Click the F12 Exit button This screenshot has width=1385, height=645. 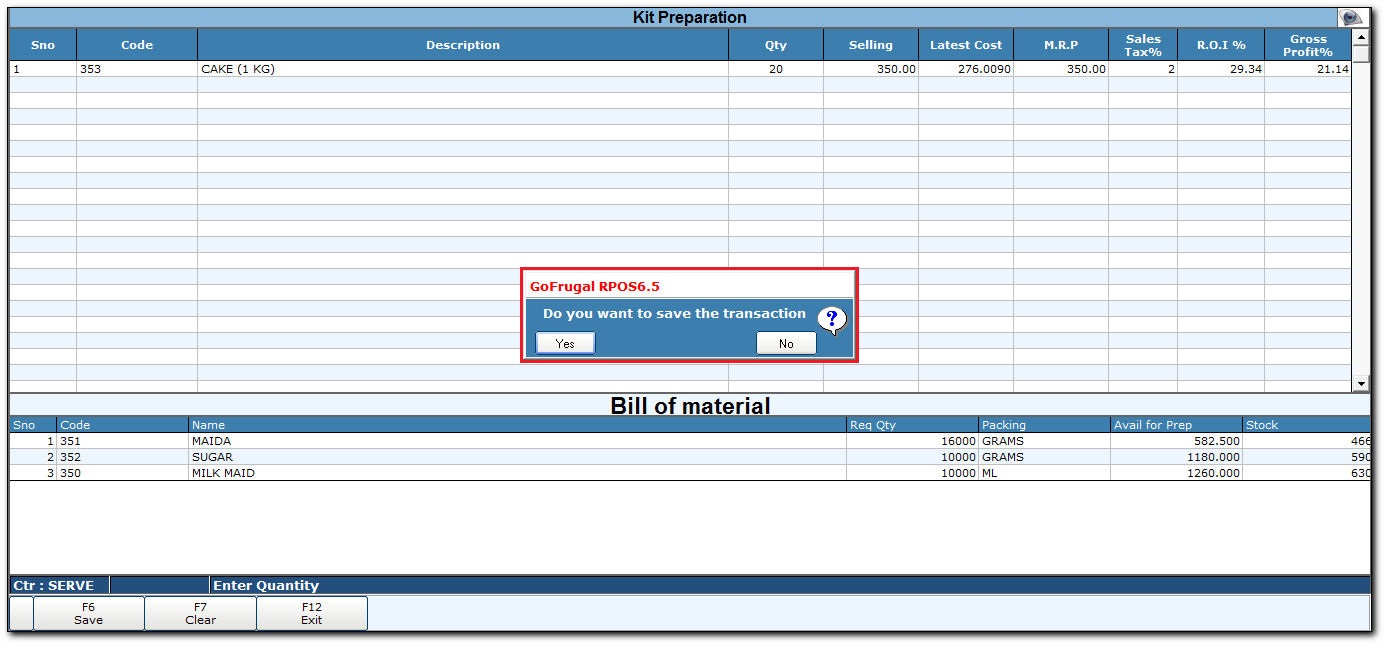[312, 613]
